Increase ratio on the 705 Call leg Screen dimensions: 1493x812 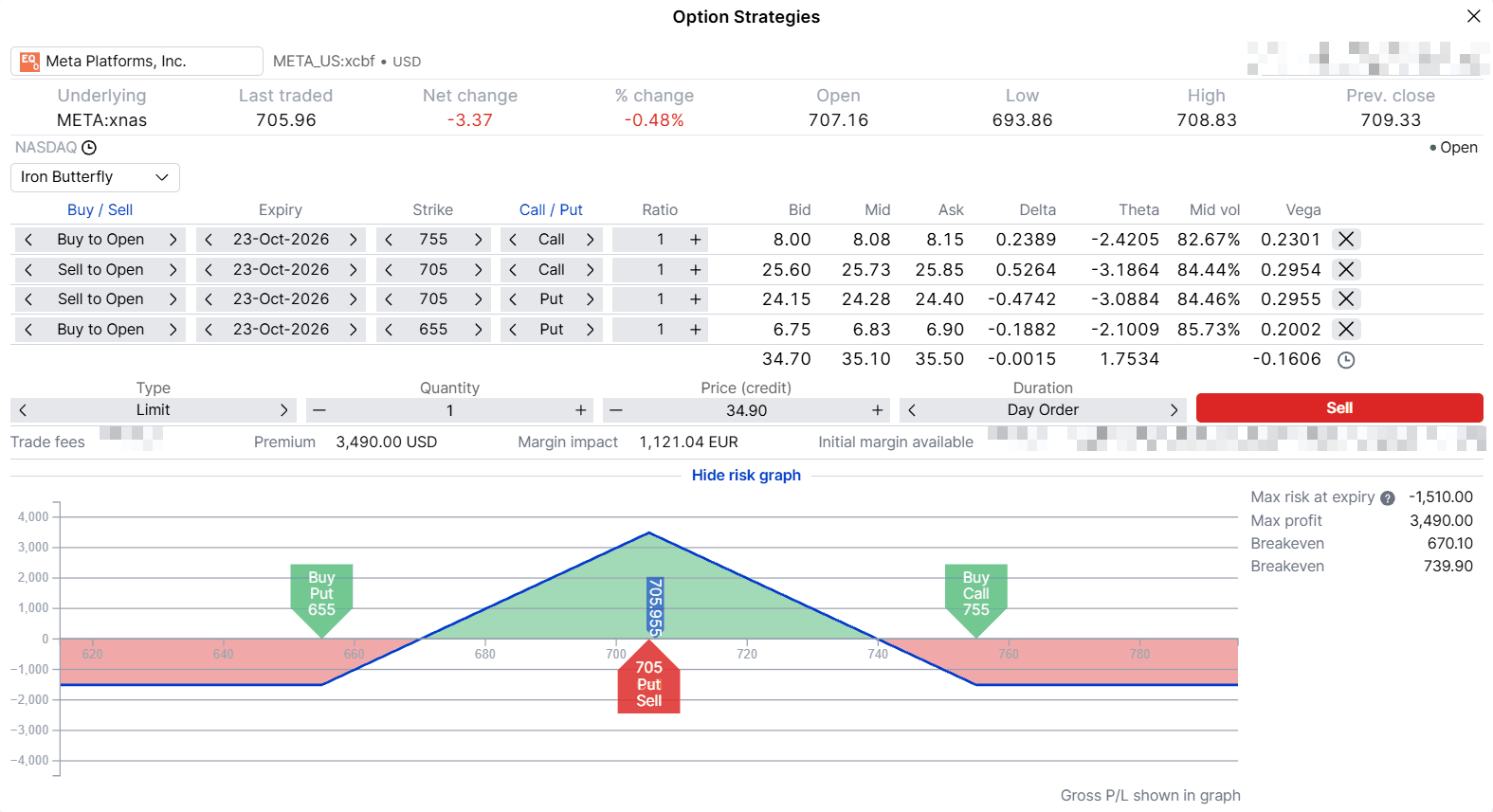[x=696, y=270]
